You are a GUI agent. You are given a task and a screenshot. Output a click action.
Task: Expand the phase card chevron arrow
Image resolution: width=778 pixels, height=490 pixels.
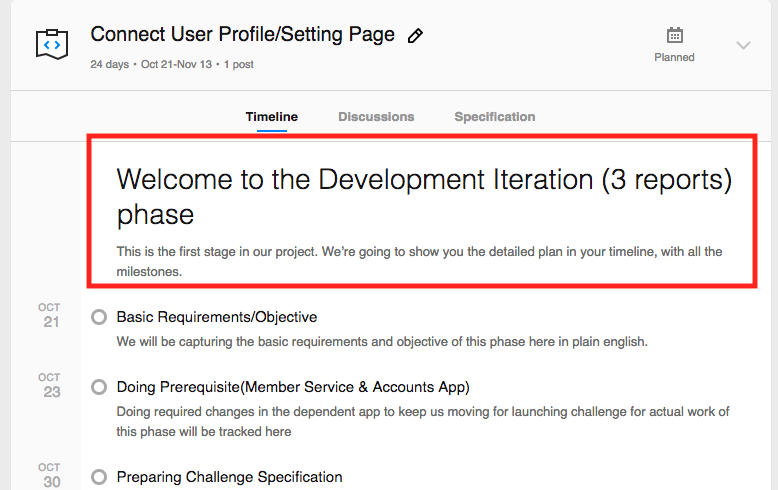click(x=743, y=45)
